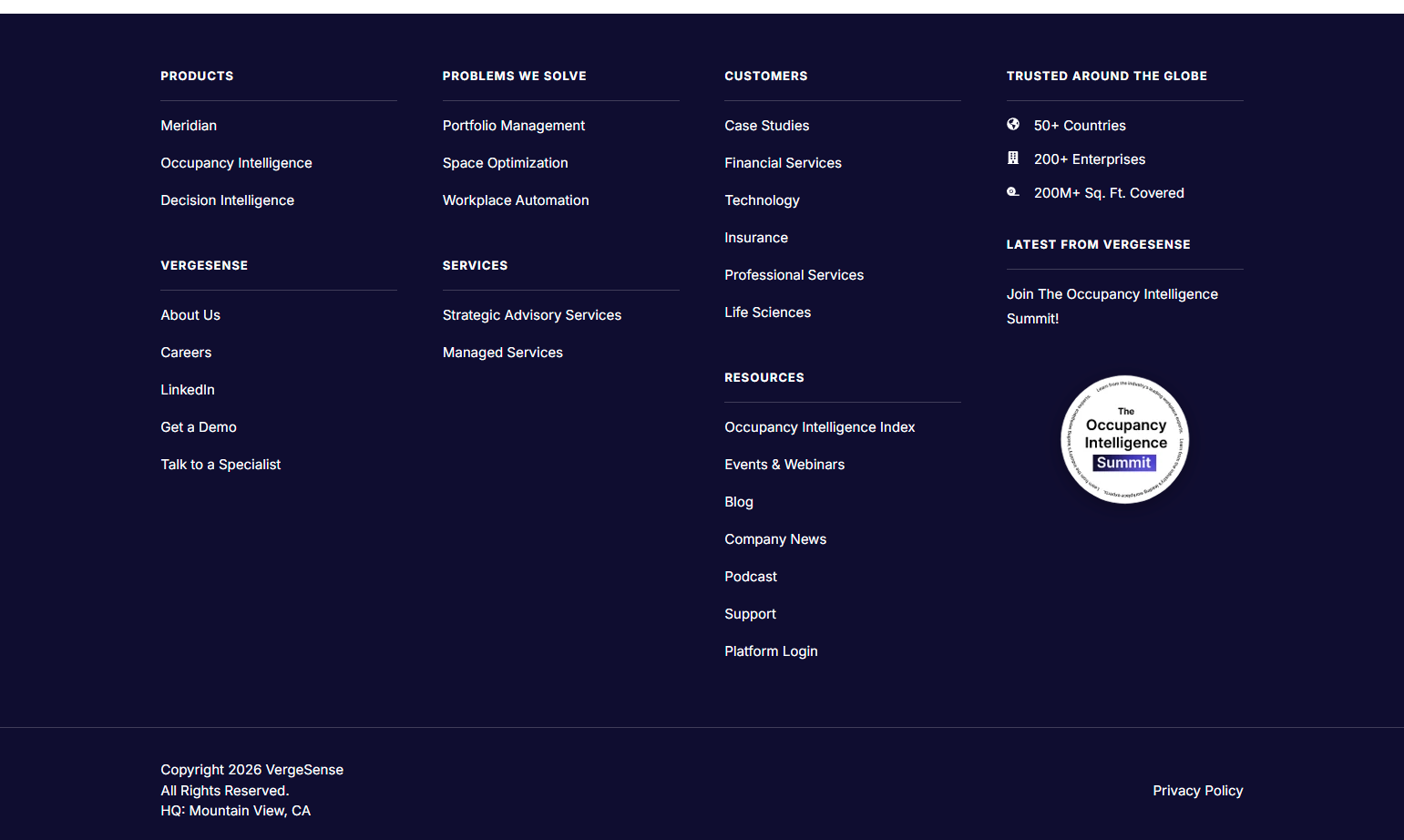
Task: Click the globe icon beside 50+ Countries
Action: (x=1014, y=124)
